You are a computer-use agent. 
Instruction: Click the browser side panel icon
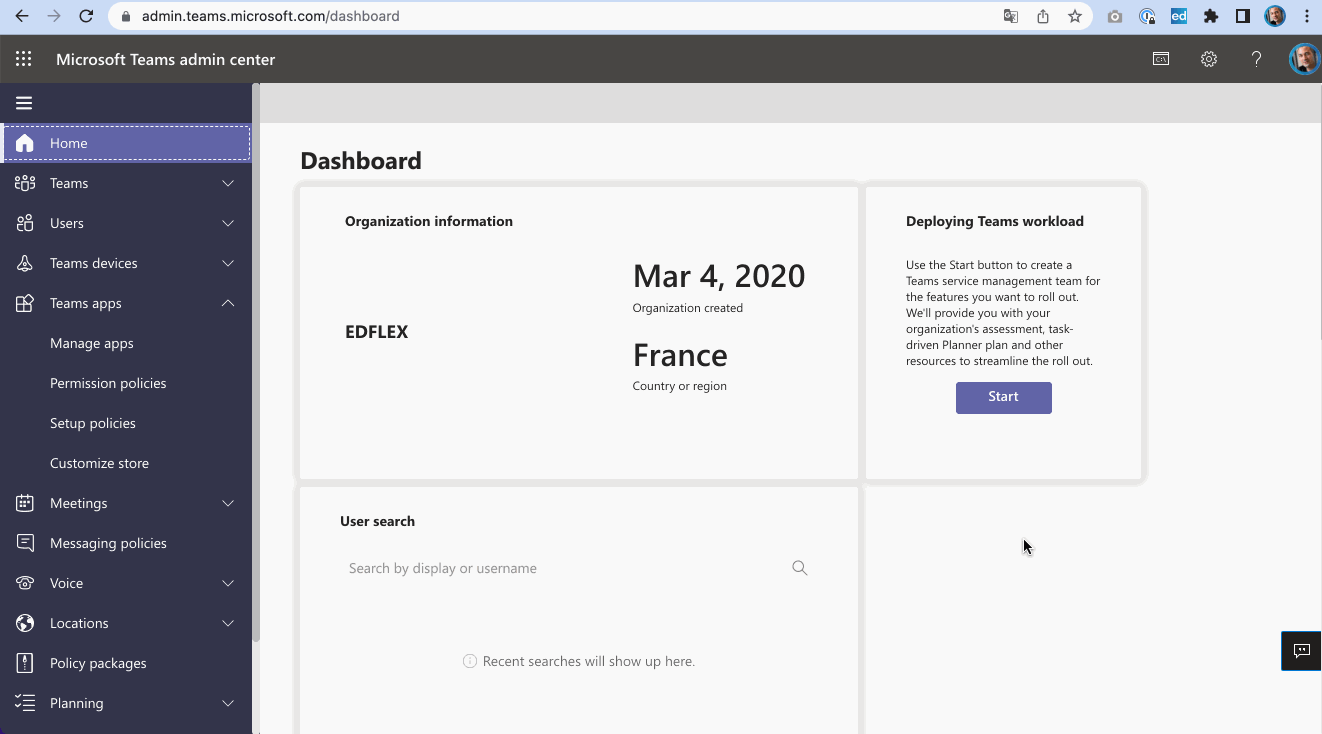point(1243,16)
